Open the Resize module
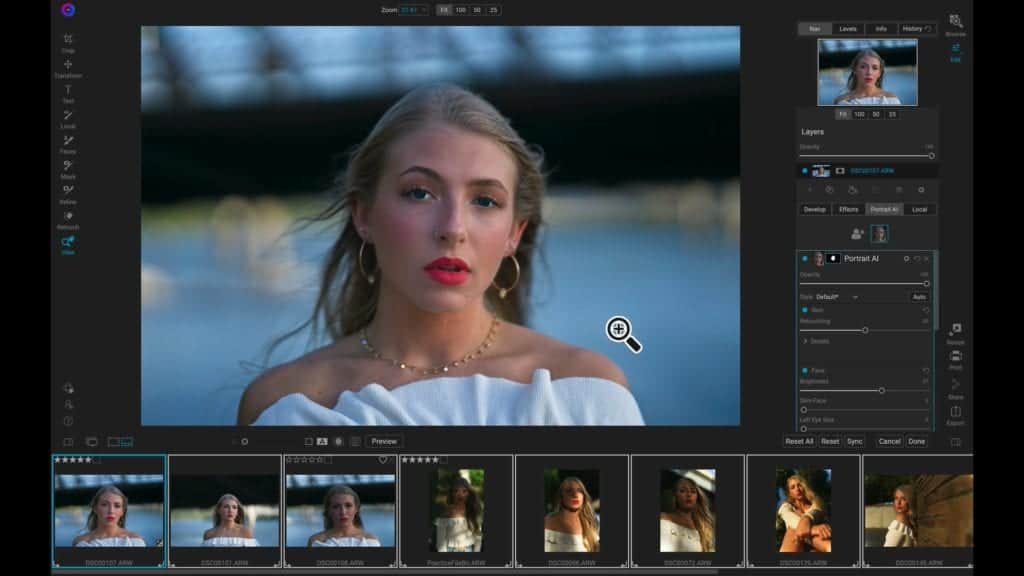The height and width of the screenshot is (576, 1024). coord(955,334)
